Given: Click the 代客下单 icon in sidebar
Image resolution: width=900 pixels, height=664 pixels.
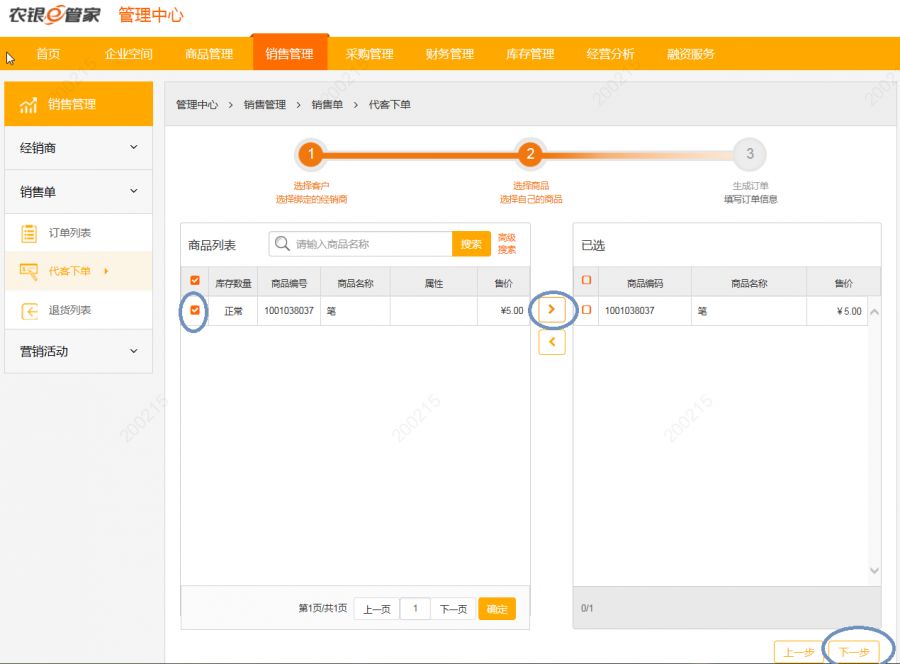Looking at the screenshot, I should 29,271.
